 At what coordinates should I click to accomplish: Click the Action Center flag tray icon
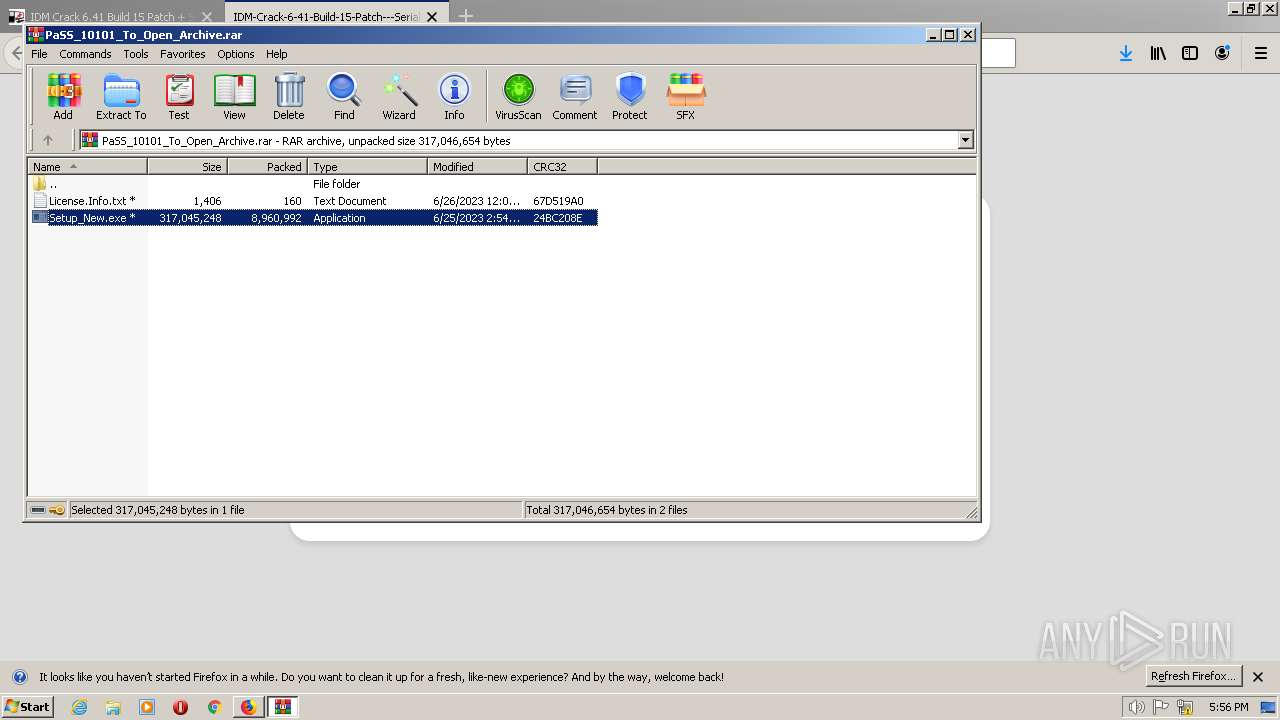point(1161,707)
